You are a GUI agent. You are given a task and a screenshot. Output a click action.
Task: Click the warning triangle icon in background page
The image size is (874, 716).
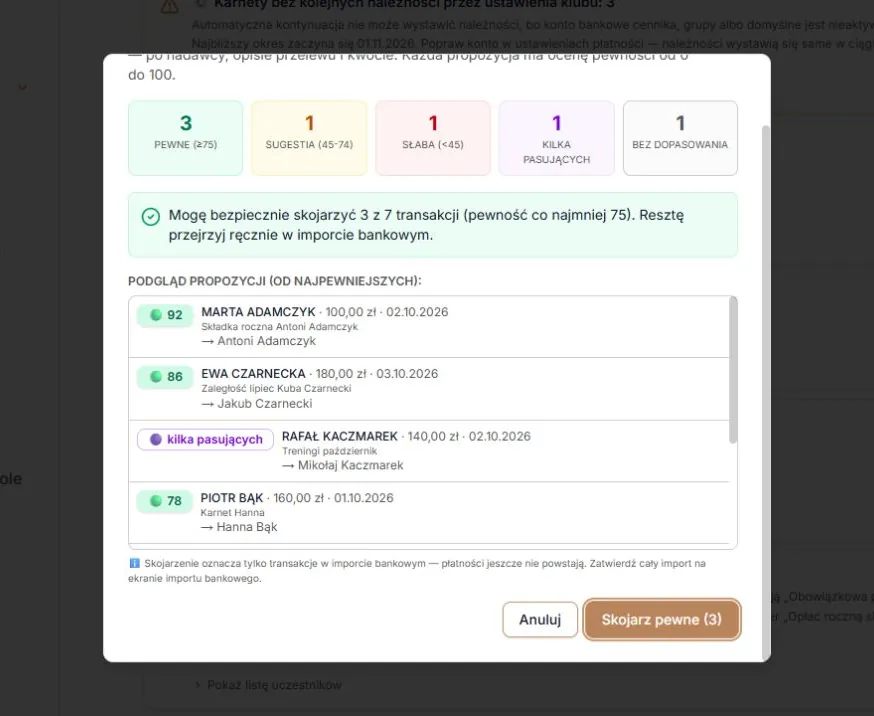point(169,6)
